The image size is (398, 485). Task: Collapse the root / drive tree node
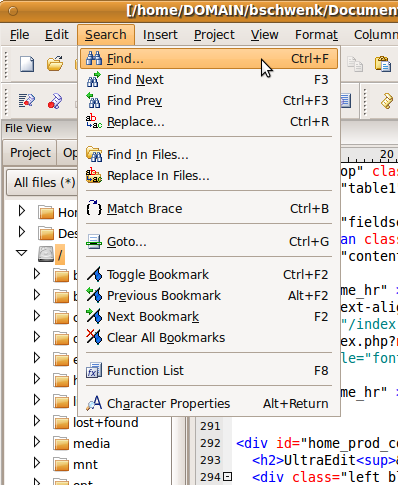[22, 253]
